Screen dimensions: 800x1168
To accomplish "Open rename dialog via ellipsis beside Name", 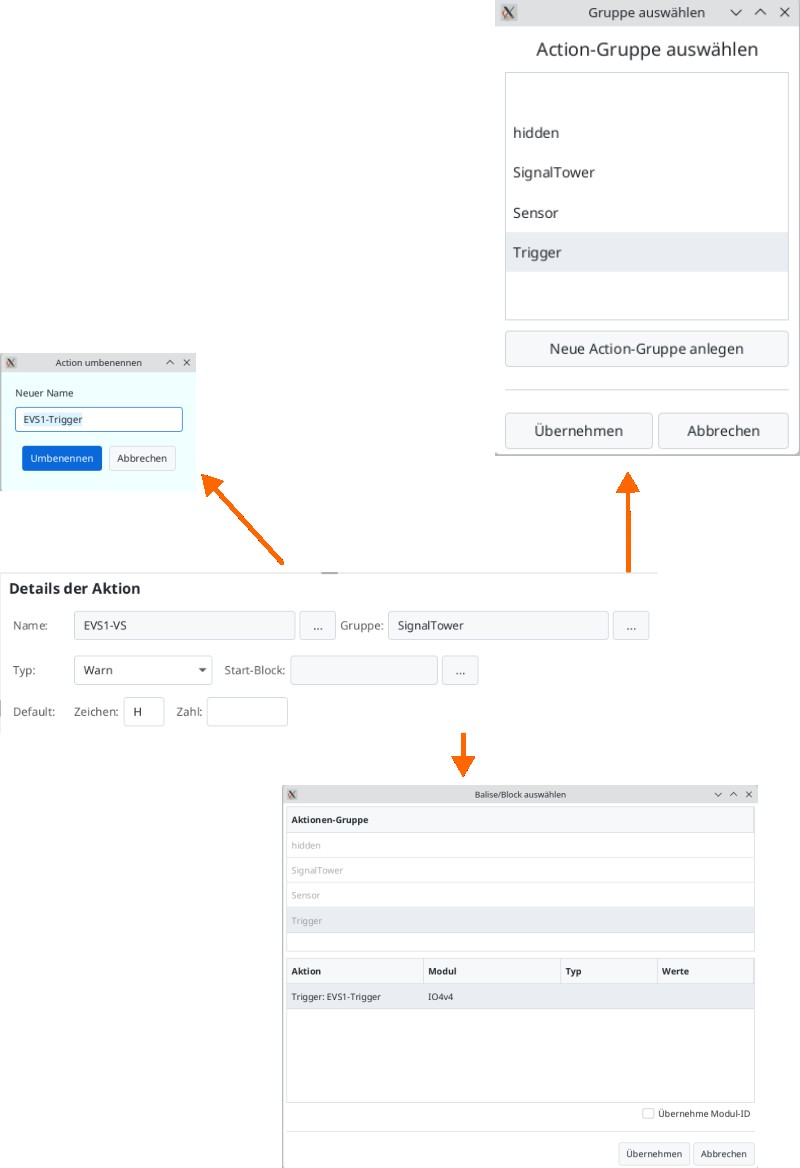I will (x=318, y=626).
